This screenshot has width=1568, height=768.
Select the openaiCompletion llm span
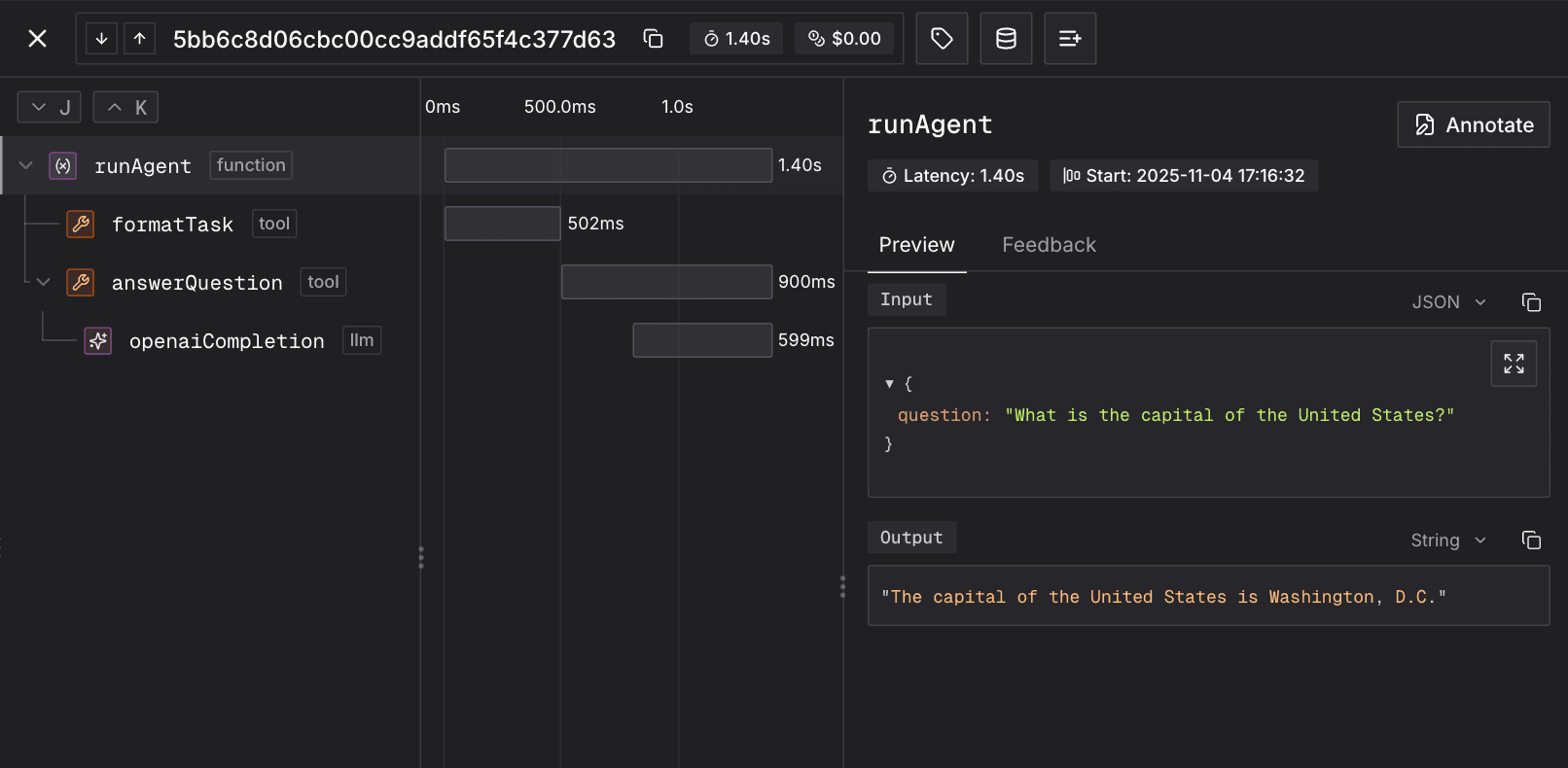click(x=227, y=341)
